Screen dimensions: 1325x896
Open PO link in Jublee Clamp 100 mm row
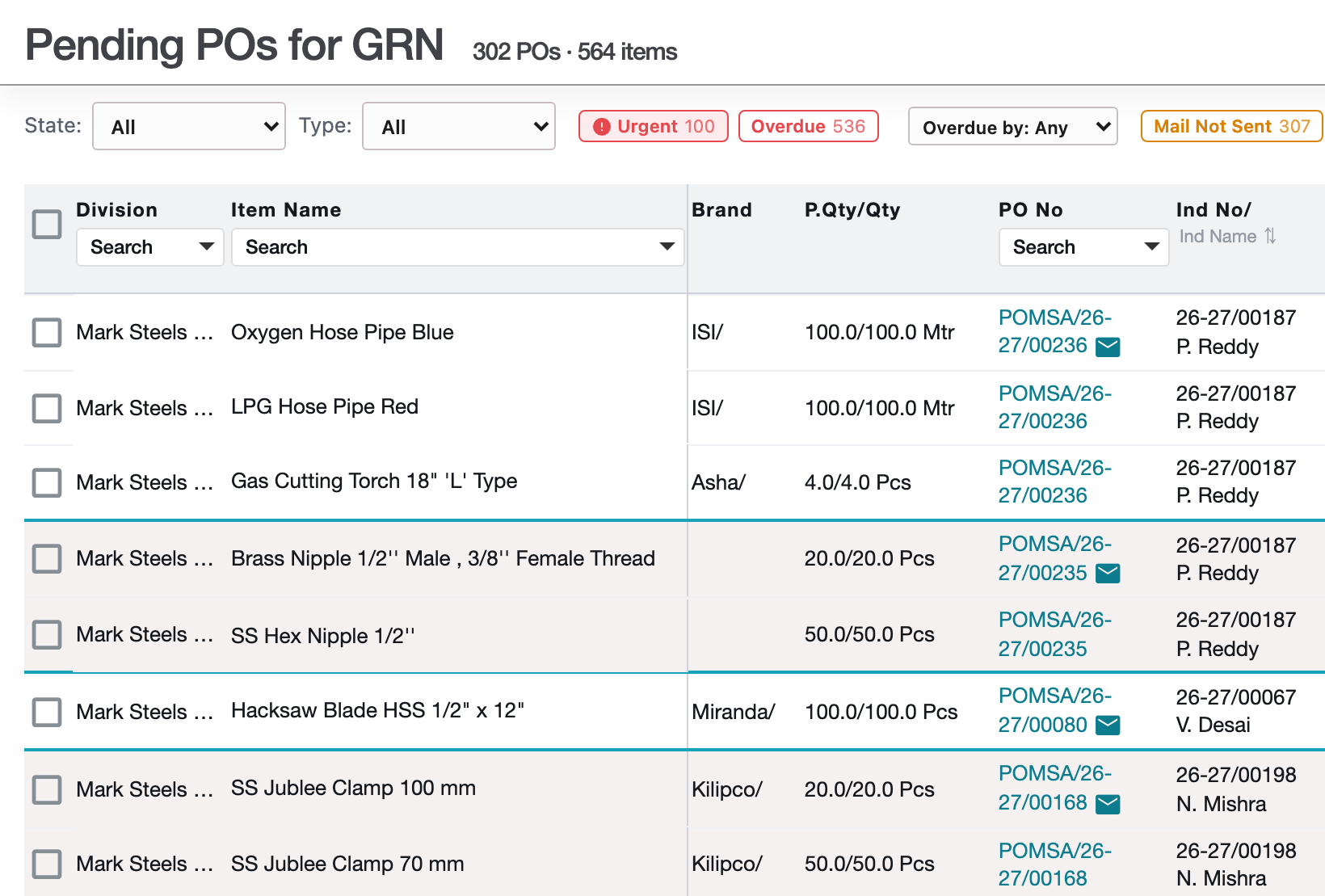pyautogui.click(x=1054, y=788)
